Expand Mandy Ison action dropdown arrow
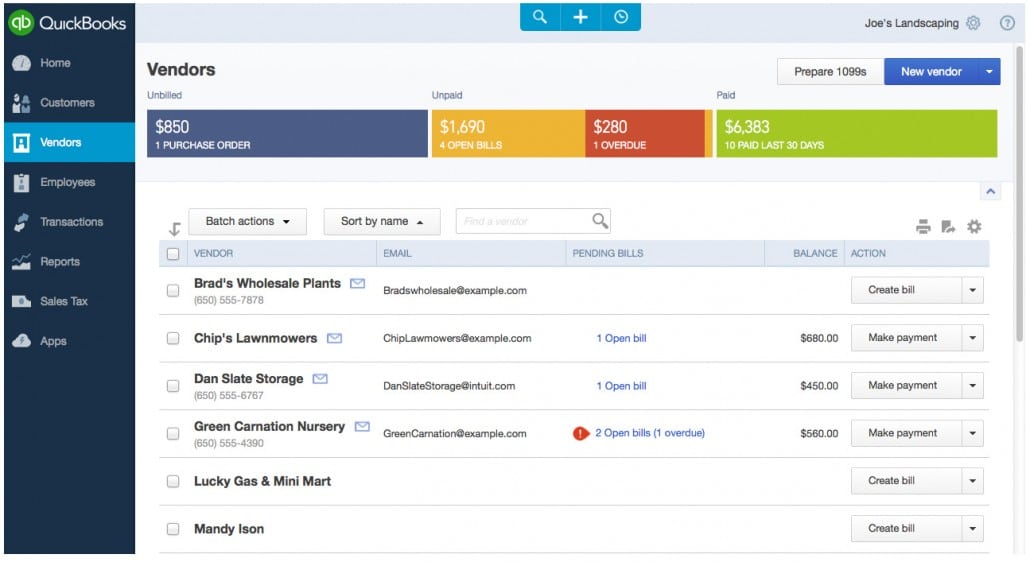The height and width of the screenshot is (562, 1030). [x=973, y=529]
